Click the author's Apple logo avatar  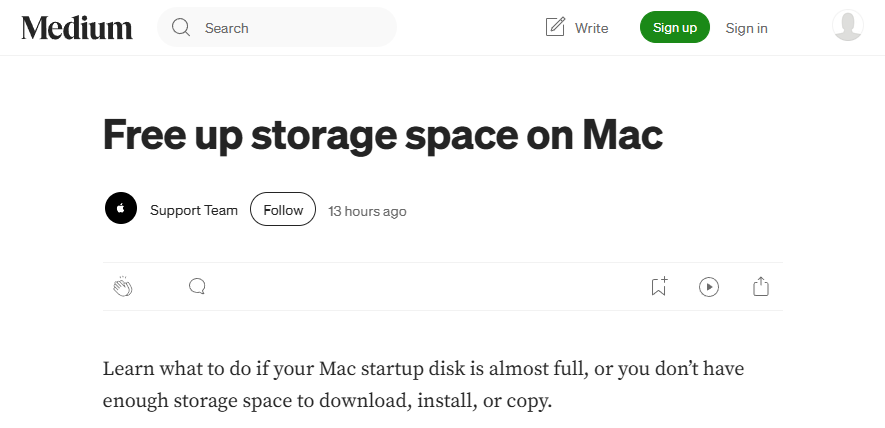121,209
